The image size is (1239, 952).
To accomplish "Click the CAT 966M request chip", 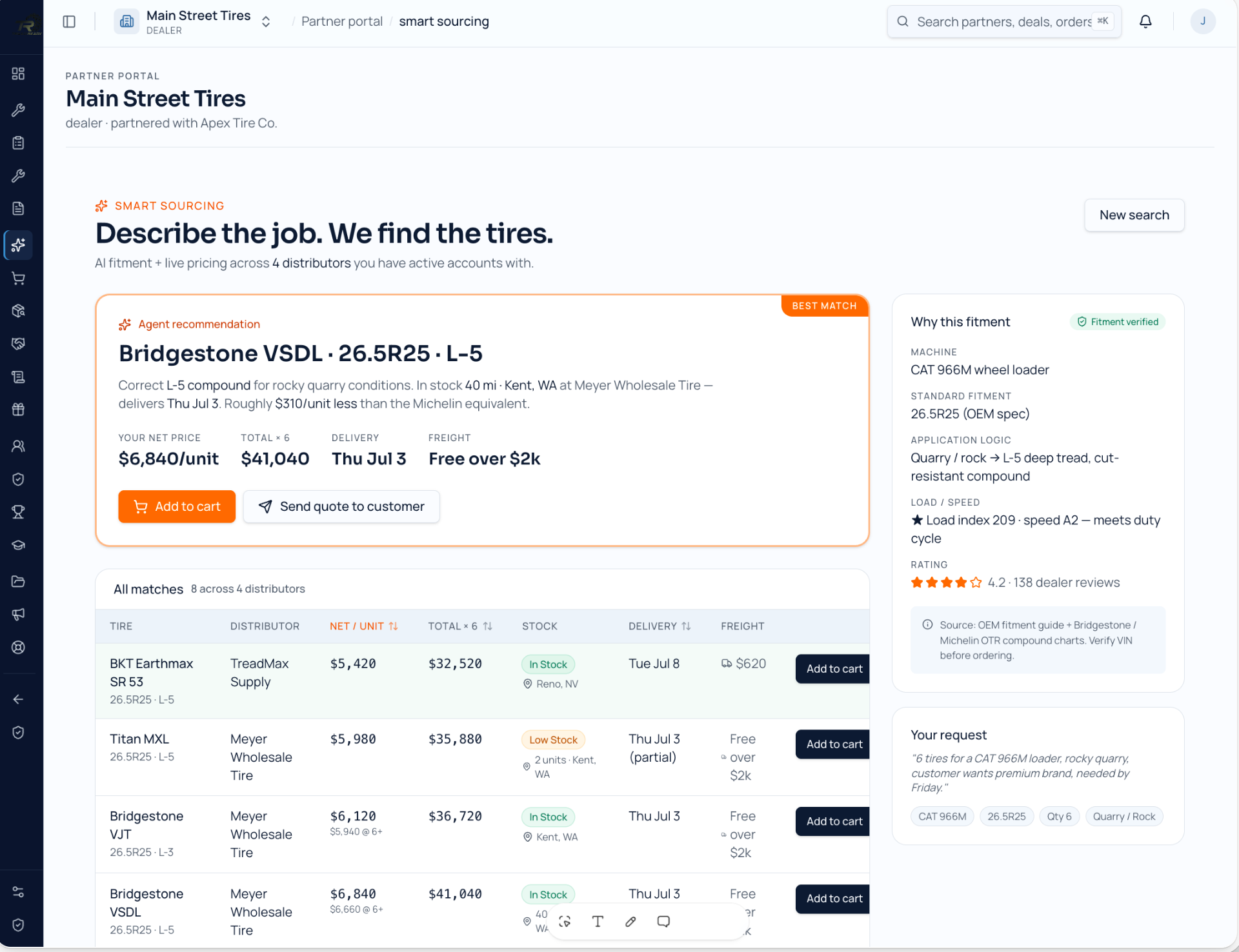I will 942,817.
